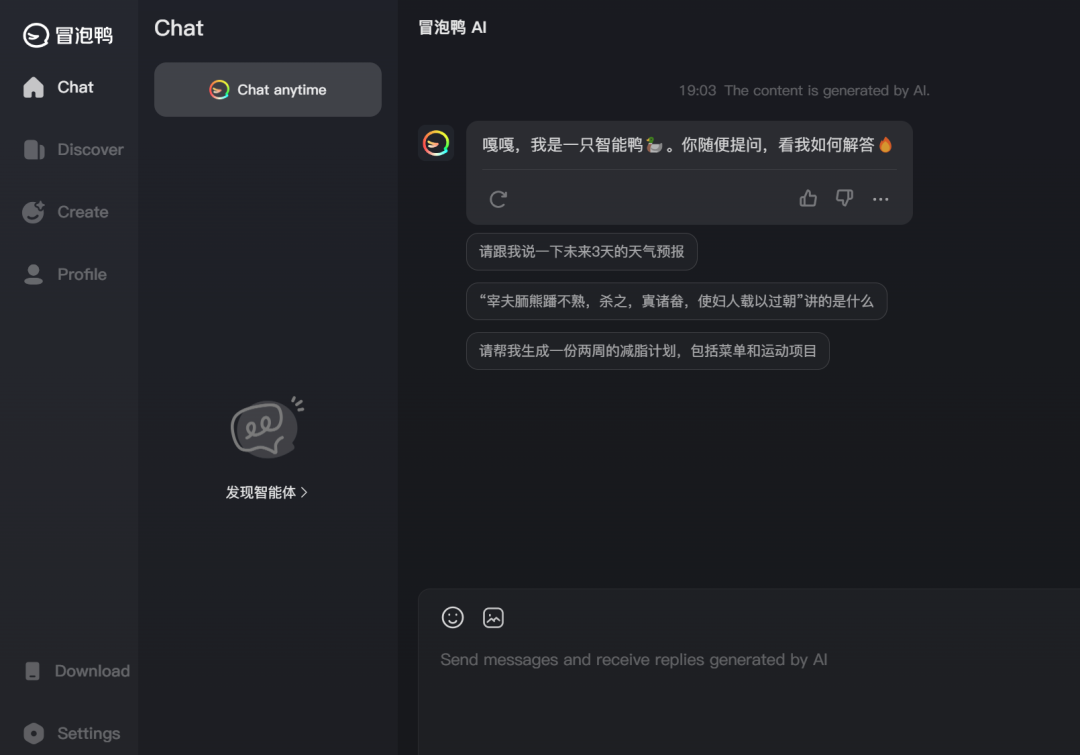Open the Discover section
Screen dimensions: 1080x755
[72, 149]
